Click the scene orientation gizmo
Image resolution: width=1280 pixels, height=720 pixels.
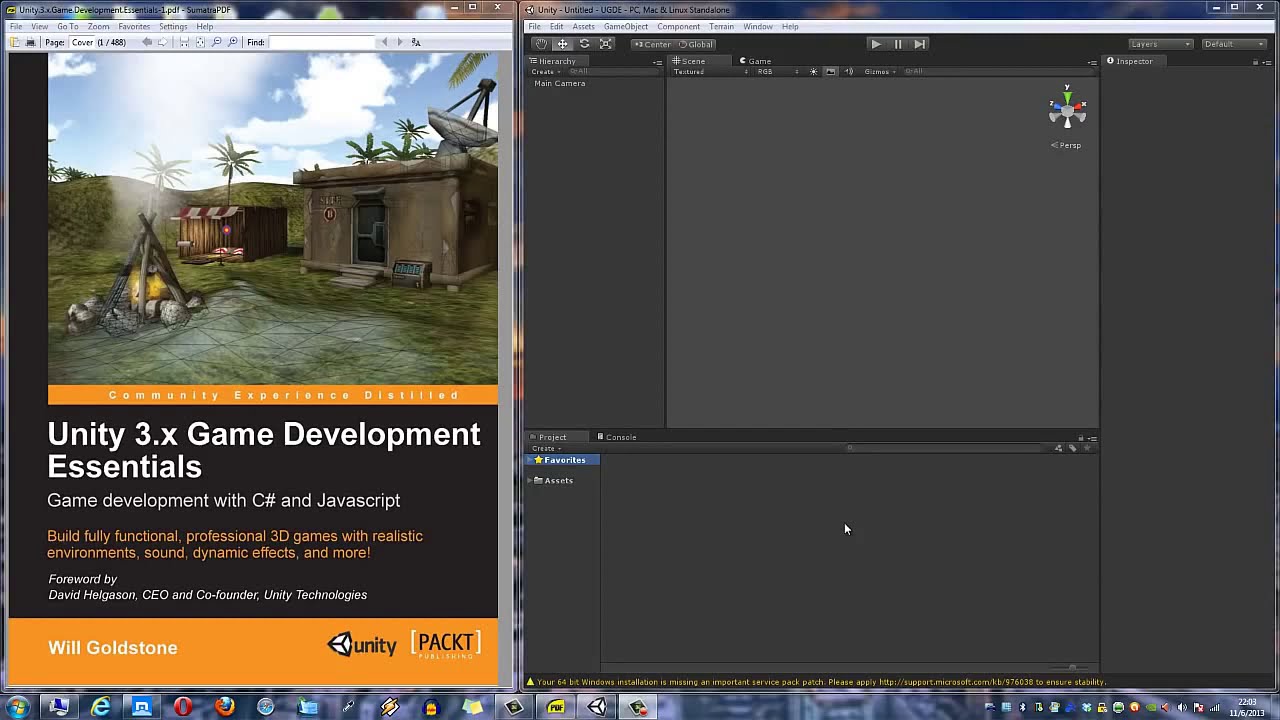tap(1067, 108)
